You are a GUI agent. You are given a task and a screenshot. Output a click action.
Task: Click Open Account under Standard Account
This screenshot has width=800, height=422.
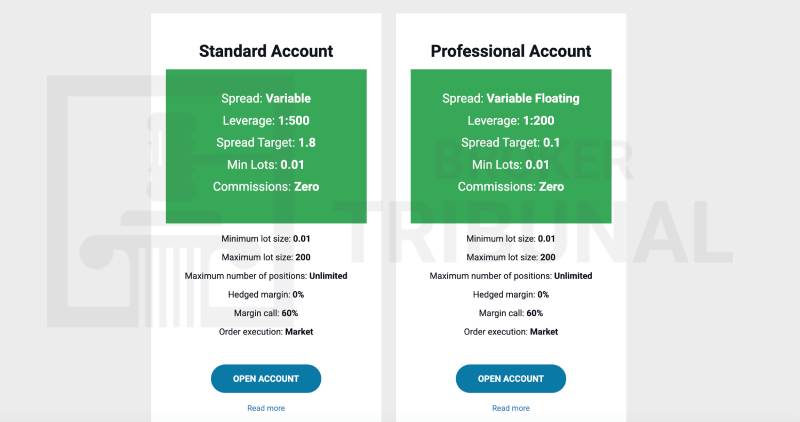point(266,379)
